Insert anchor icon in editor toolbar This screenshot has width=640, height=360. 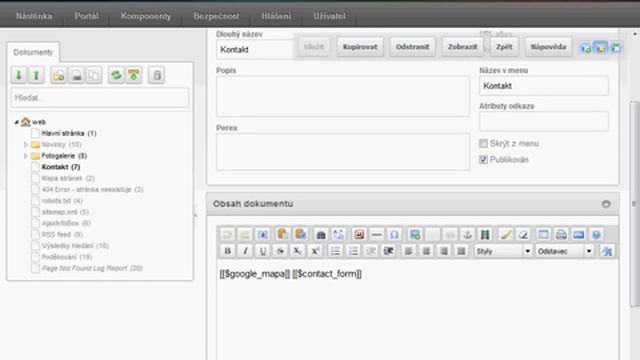[467, 234]
